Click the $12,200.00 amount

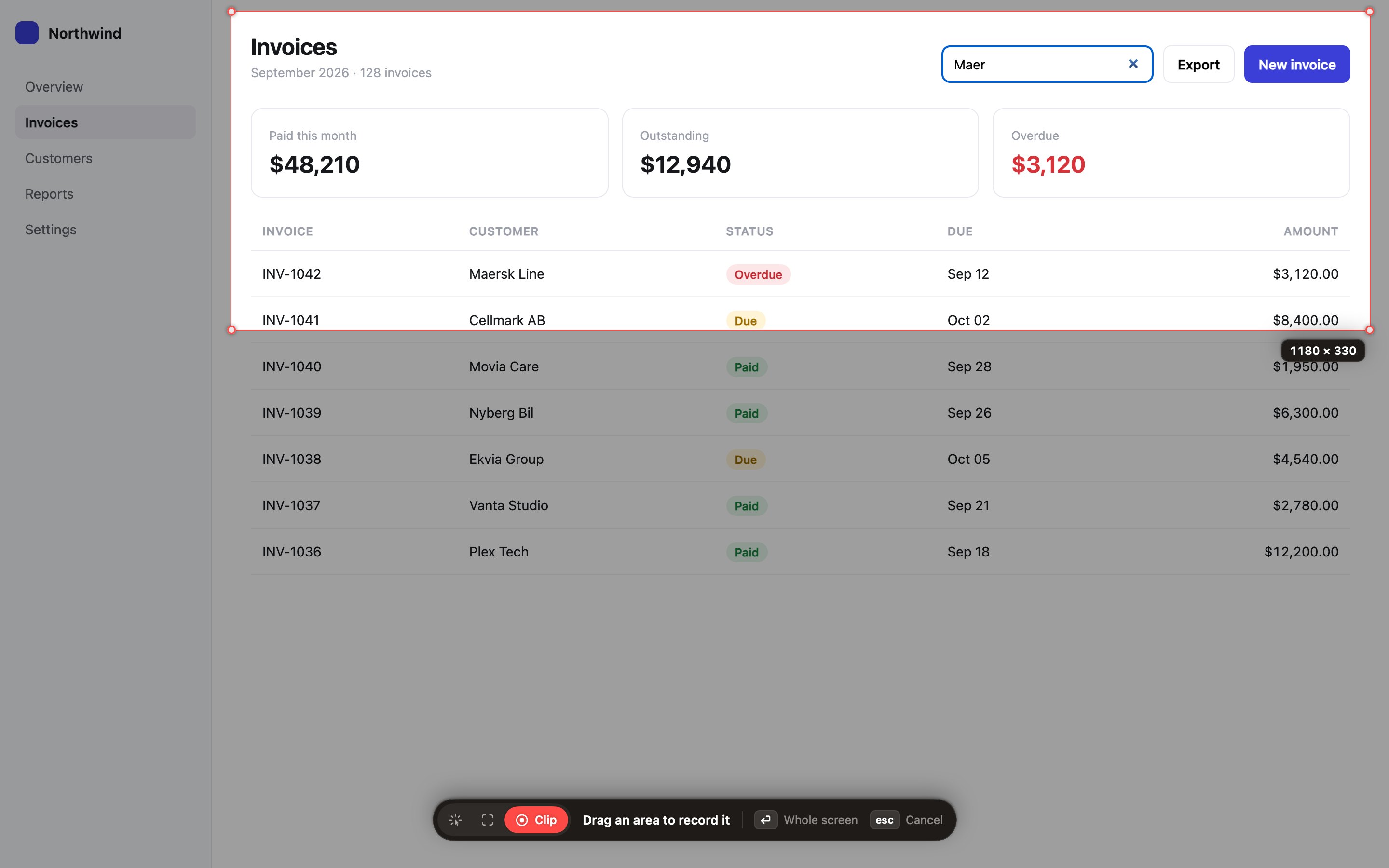(1301, 552)
